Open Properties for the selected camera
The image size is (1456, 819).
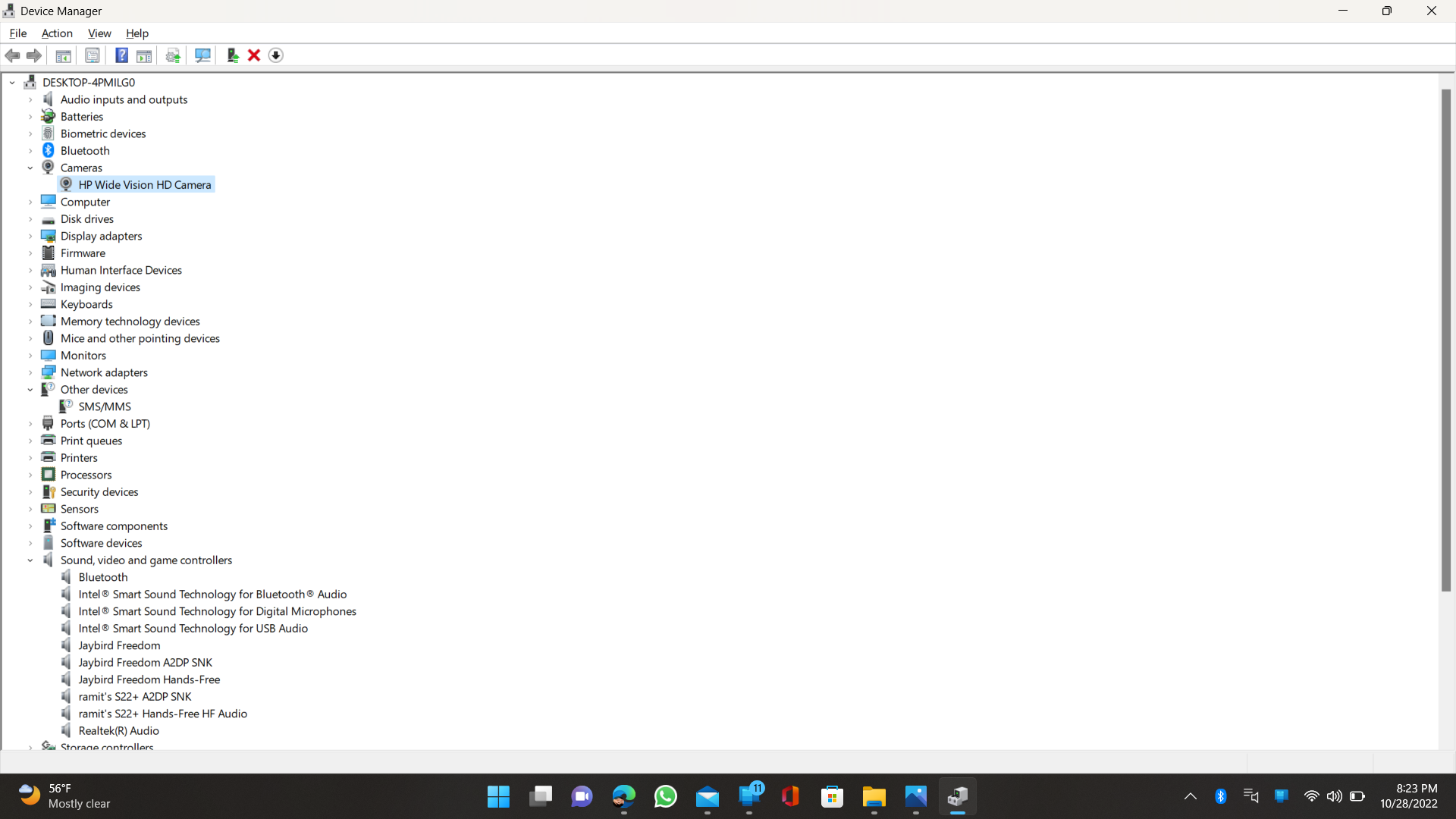tap(92, 55)
